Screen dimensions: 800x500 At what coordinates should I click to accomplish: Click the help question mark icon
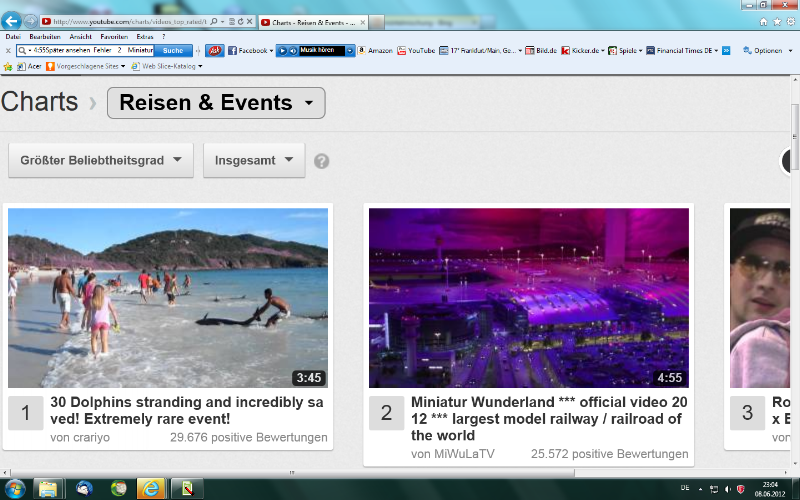[321, 161]
